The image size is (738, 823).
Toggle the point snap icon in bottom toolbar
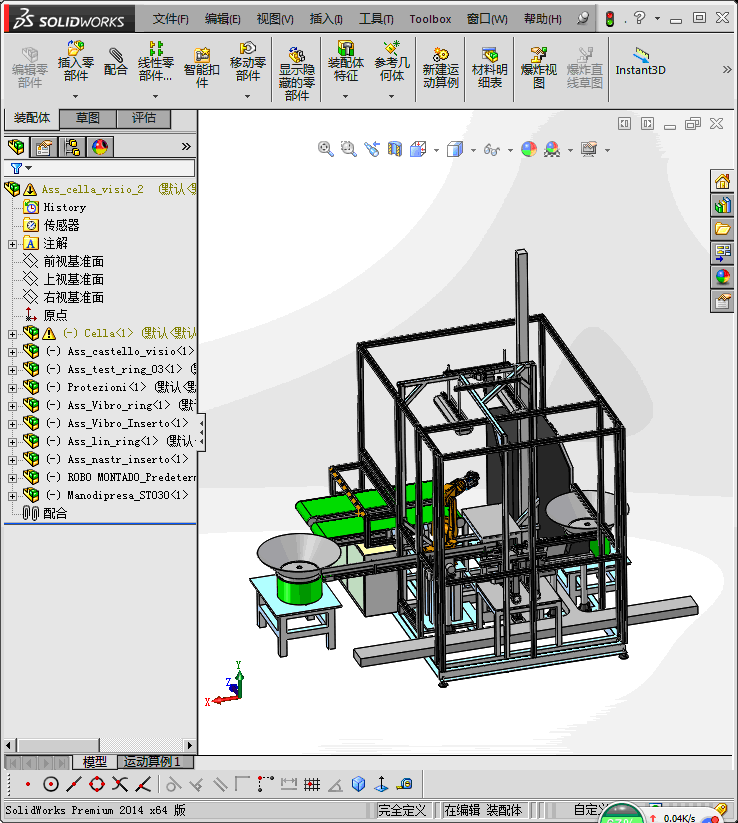[x=28, y=784]
